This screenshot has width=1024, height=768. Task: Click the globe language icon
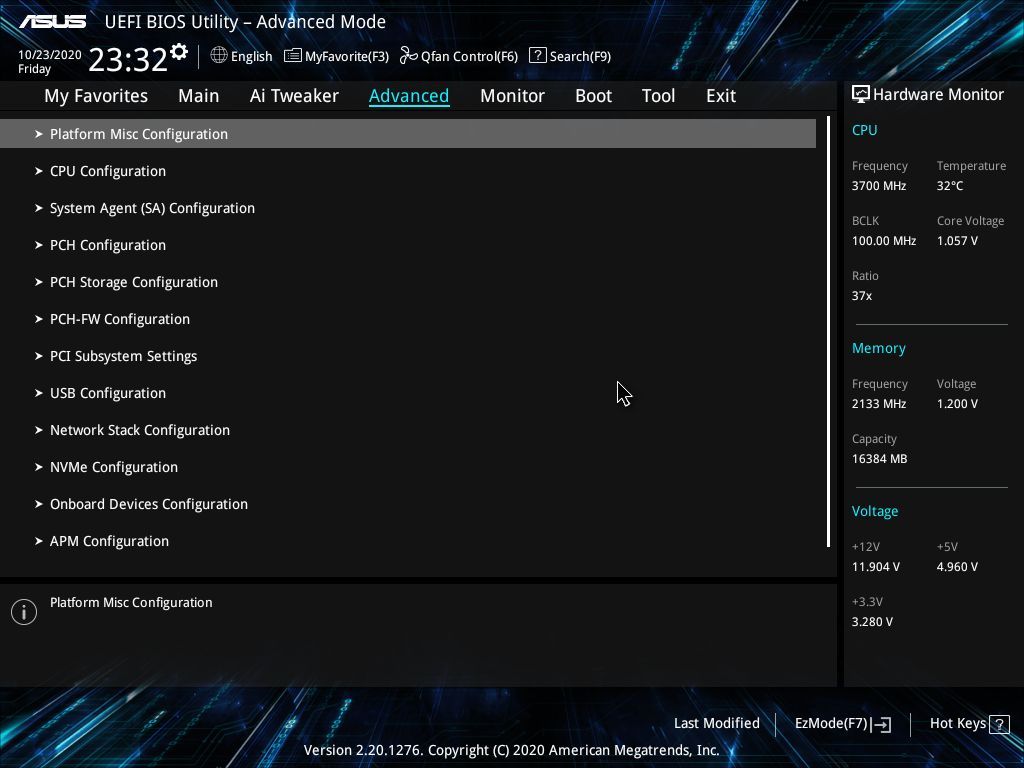(219, 55)
